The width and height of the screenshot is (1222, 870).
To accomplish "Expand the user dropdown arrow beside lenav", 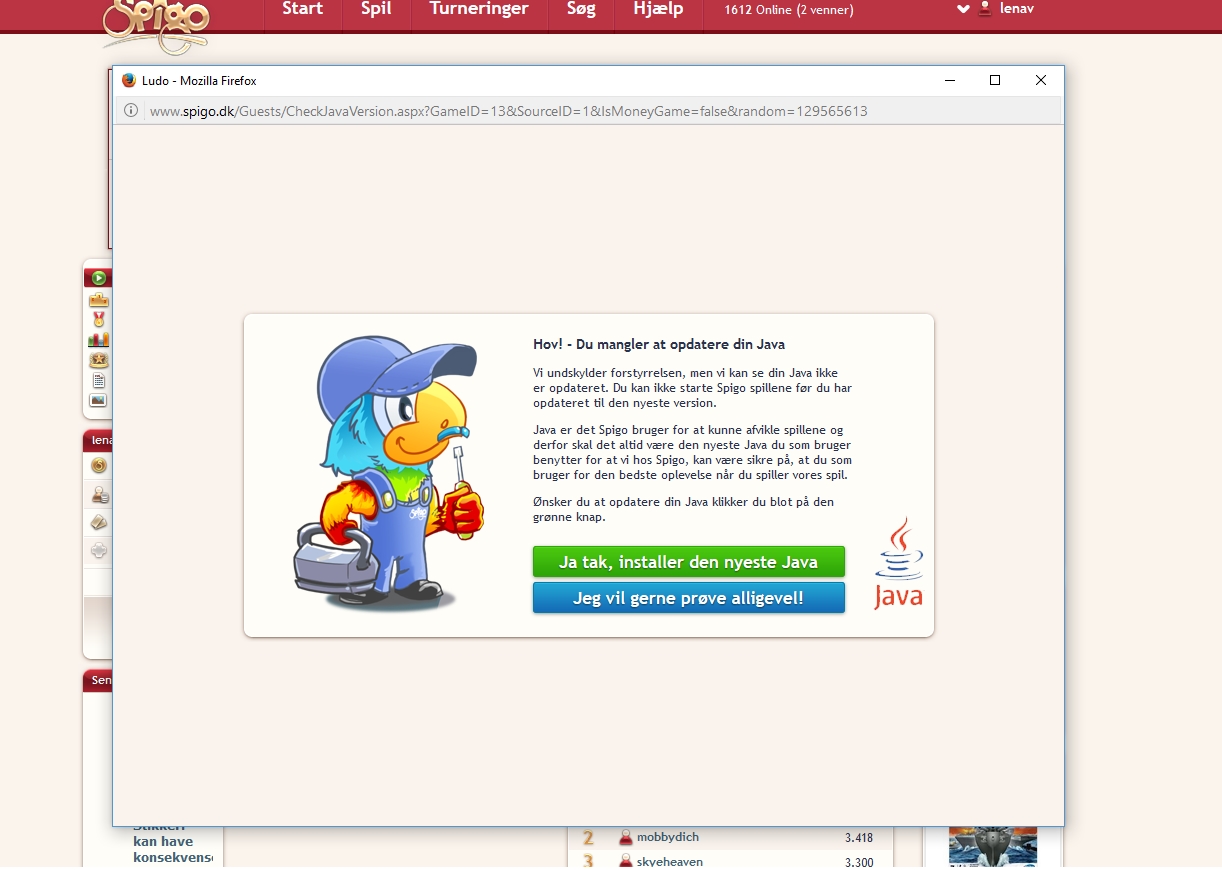I will (963, 9).
